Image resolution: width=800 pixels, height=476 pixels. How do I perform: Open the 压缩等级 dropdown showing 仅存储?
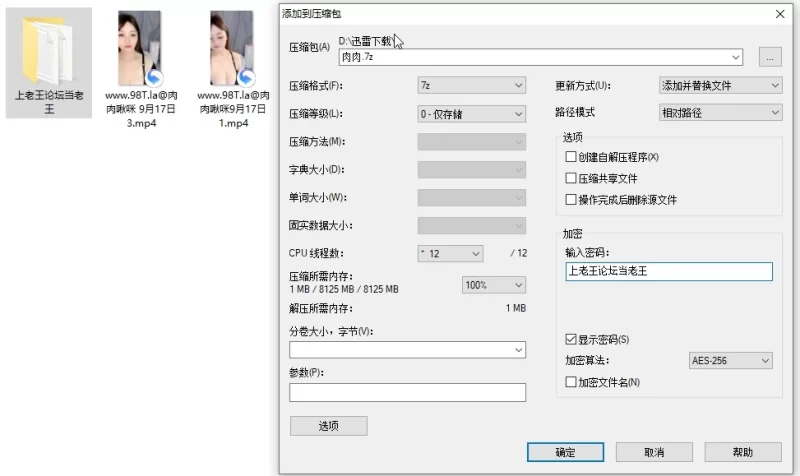471,114
